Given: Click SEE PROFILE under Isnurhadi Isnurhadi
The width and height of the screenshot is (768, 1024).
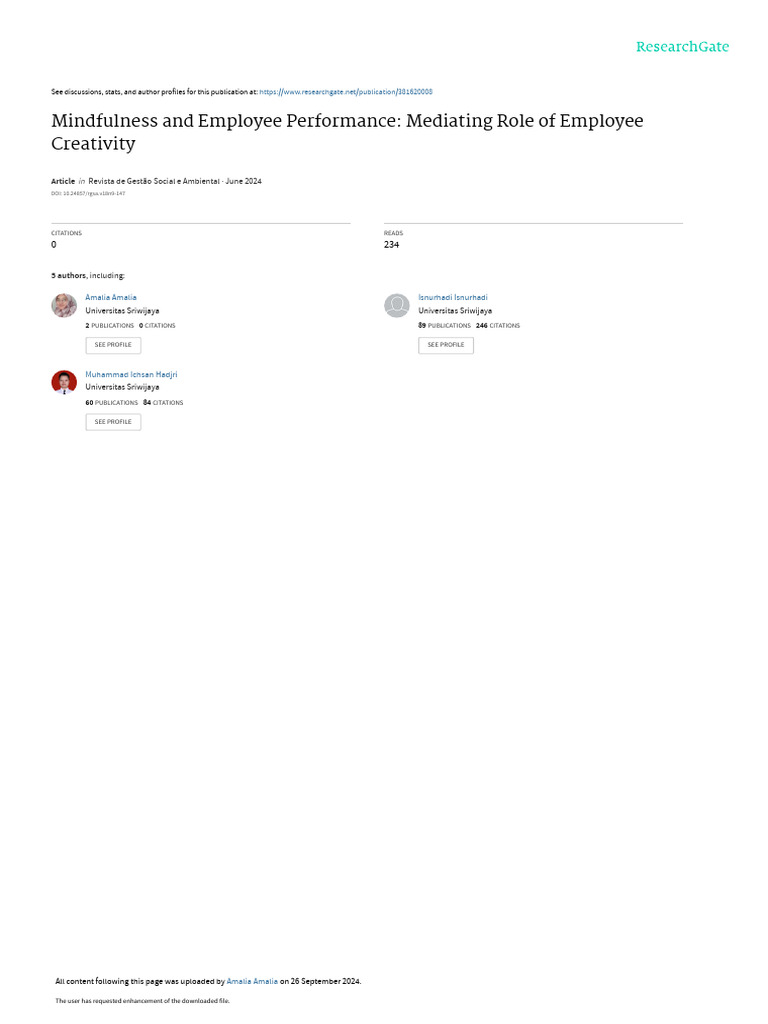Looking at the screenshot, I should click(446, 345).
